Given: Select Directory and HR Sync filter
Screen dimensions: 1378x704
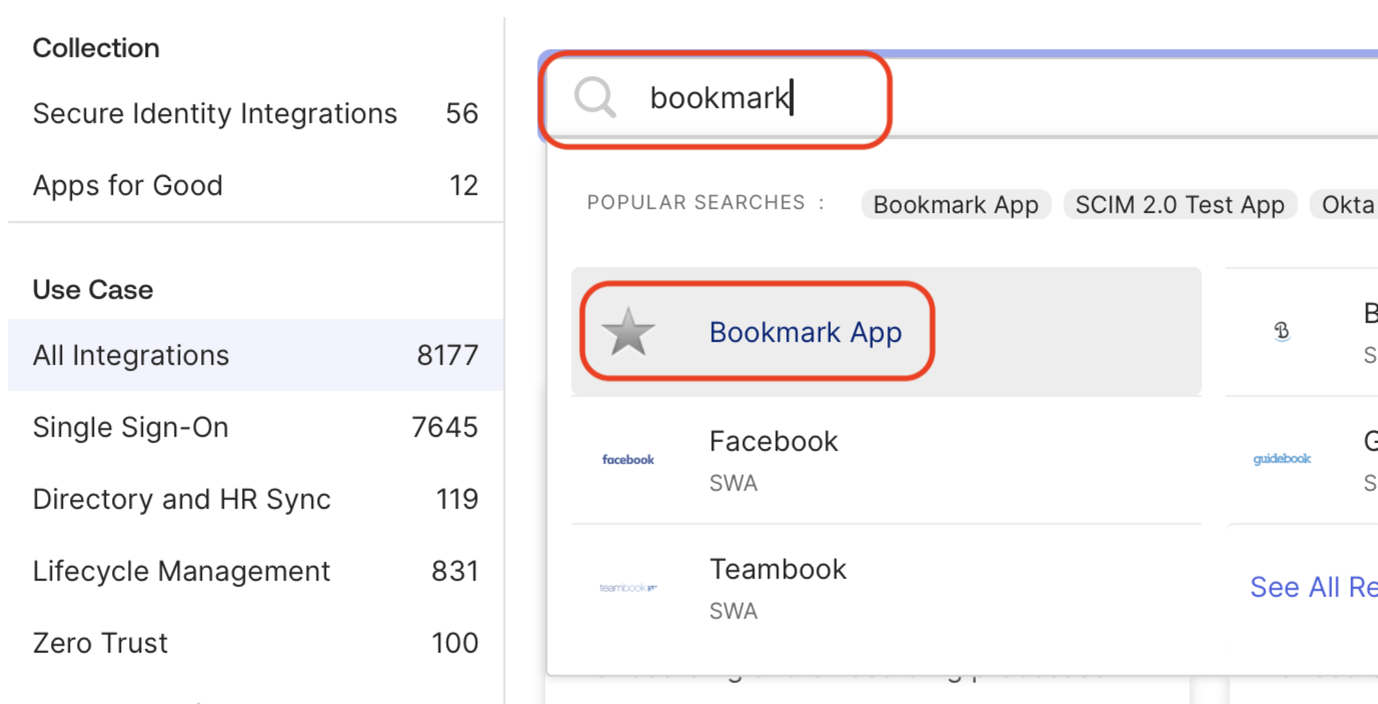Looking at the screenshot, I should (181, 499).
